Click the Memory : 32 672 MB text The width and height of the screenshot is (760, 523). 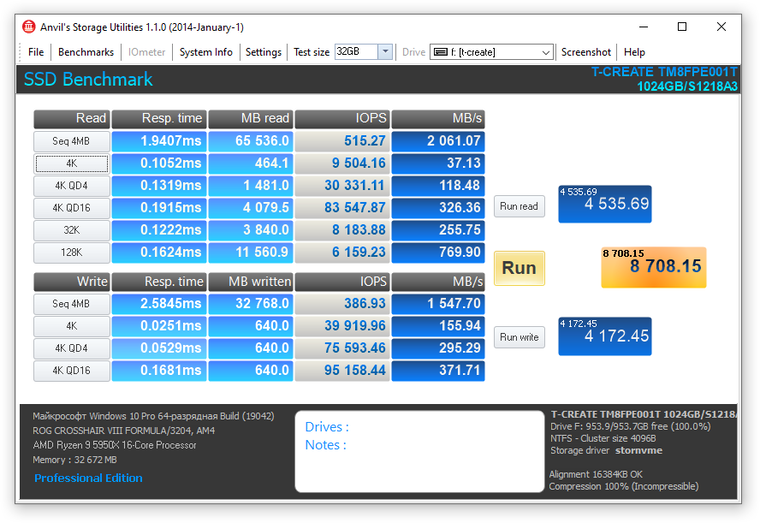coord(75,460)
